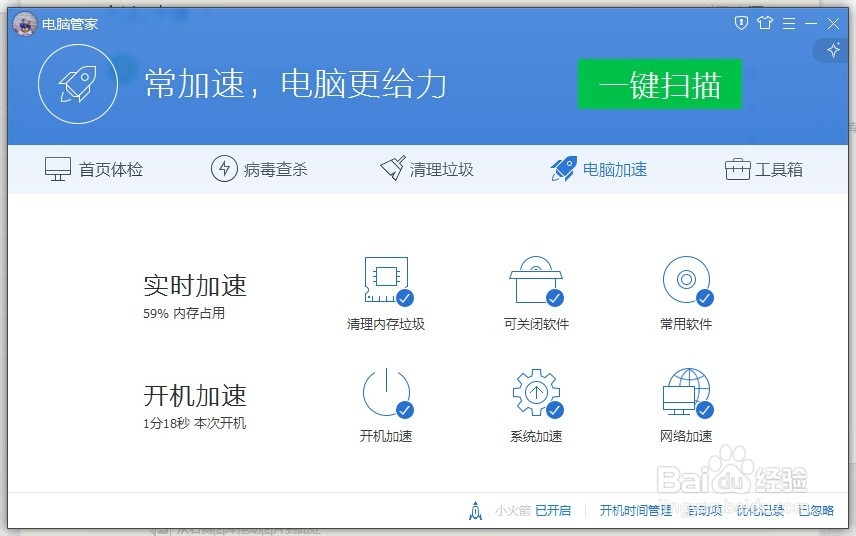856x536 pixels.
Task: Click the 59% 内存占用 text
Action: [x=184, y=313]
